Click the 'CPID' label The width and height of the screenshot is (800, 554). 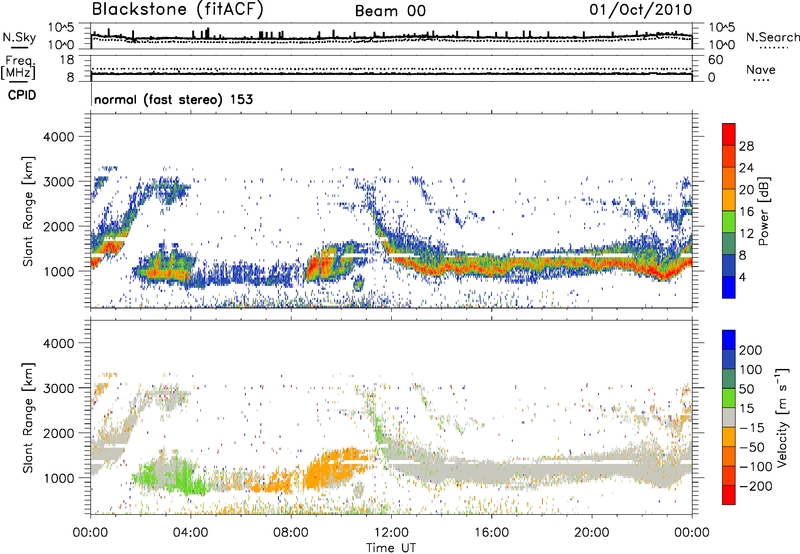[22, 95]
